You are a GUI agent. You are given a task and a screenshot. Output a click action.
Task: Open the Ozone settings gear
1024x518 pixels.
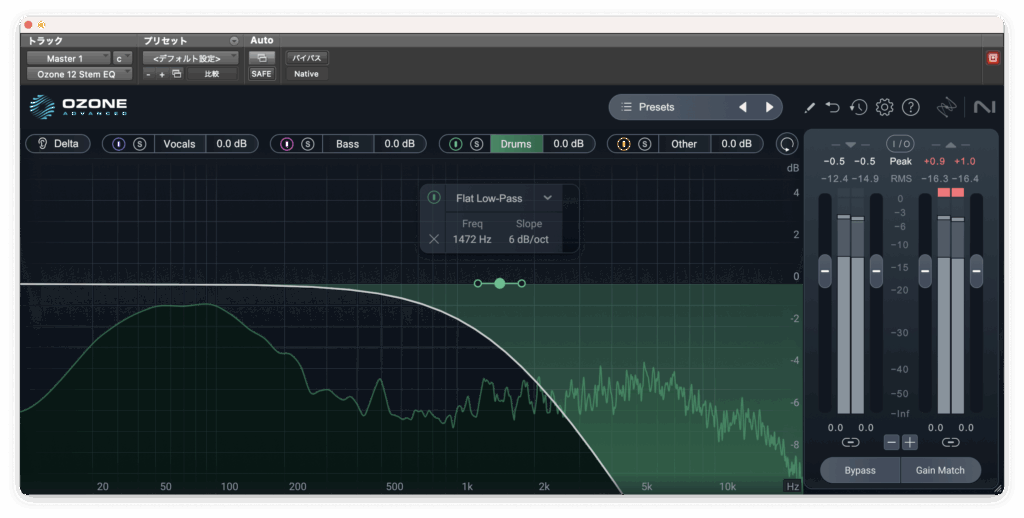[884, 107]
